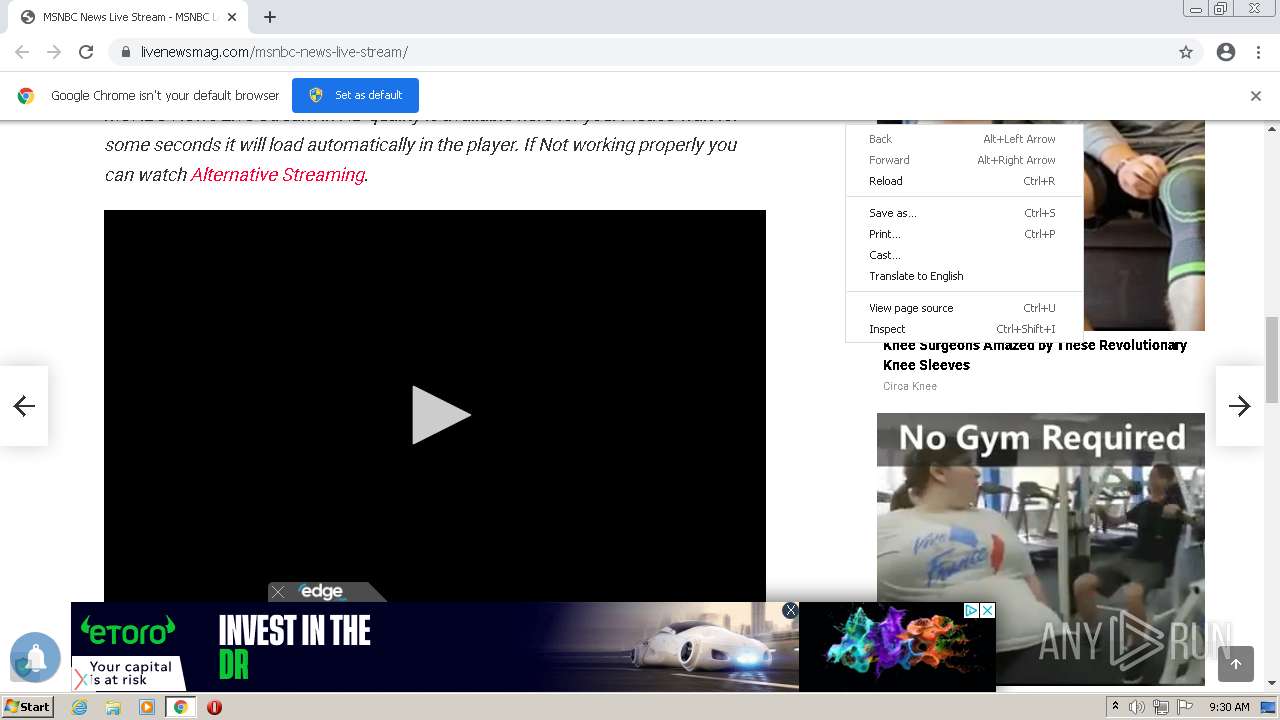Open Knee Surgeons Amazed ad headline
The width and height of the screenshot is (1280, 720).
pos(1035,355)
